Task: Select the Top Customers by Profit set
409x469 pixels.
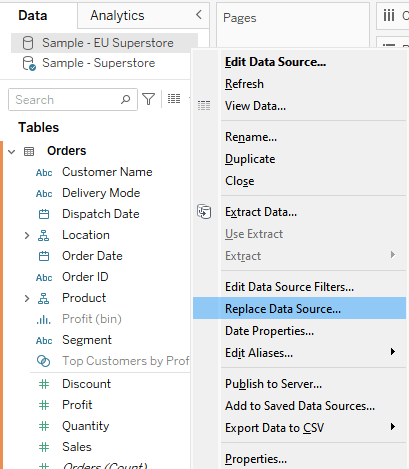Action: (x=126, y=361)
